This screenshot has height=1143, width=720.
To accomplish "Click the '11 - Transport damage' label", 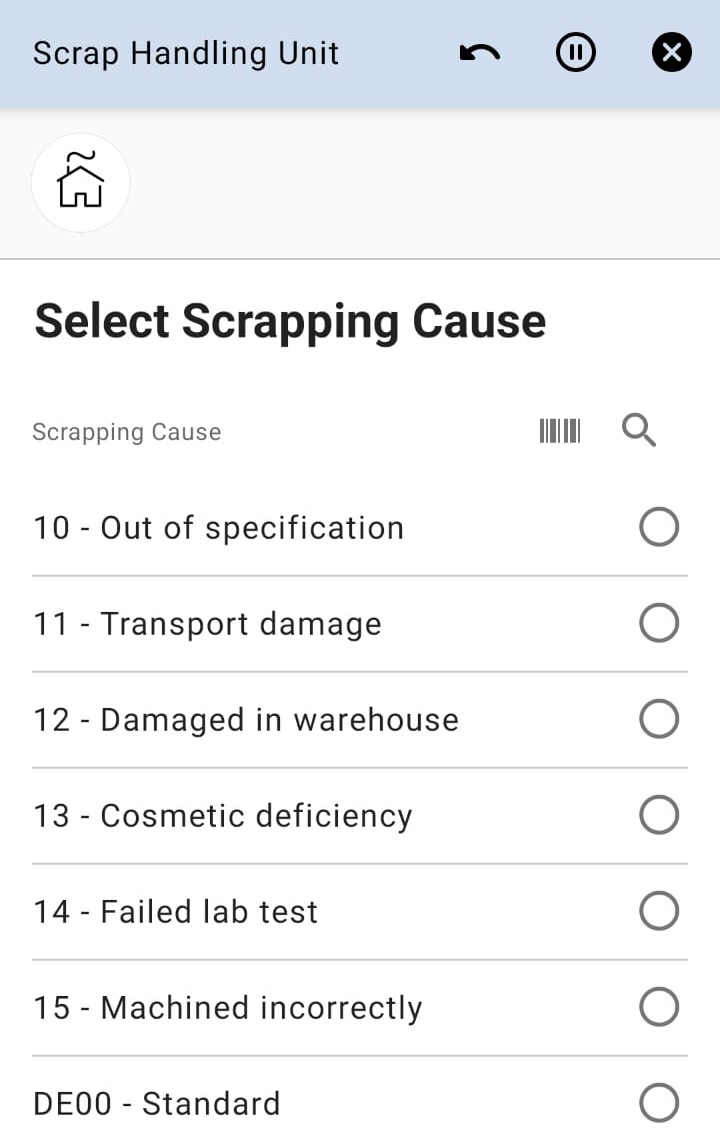I will click(x=207, y=624).
